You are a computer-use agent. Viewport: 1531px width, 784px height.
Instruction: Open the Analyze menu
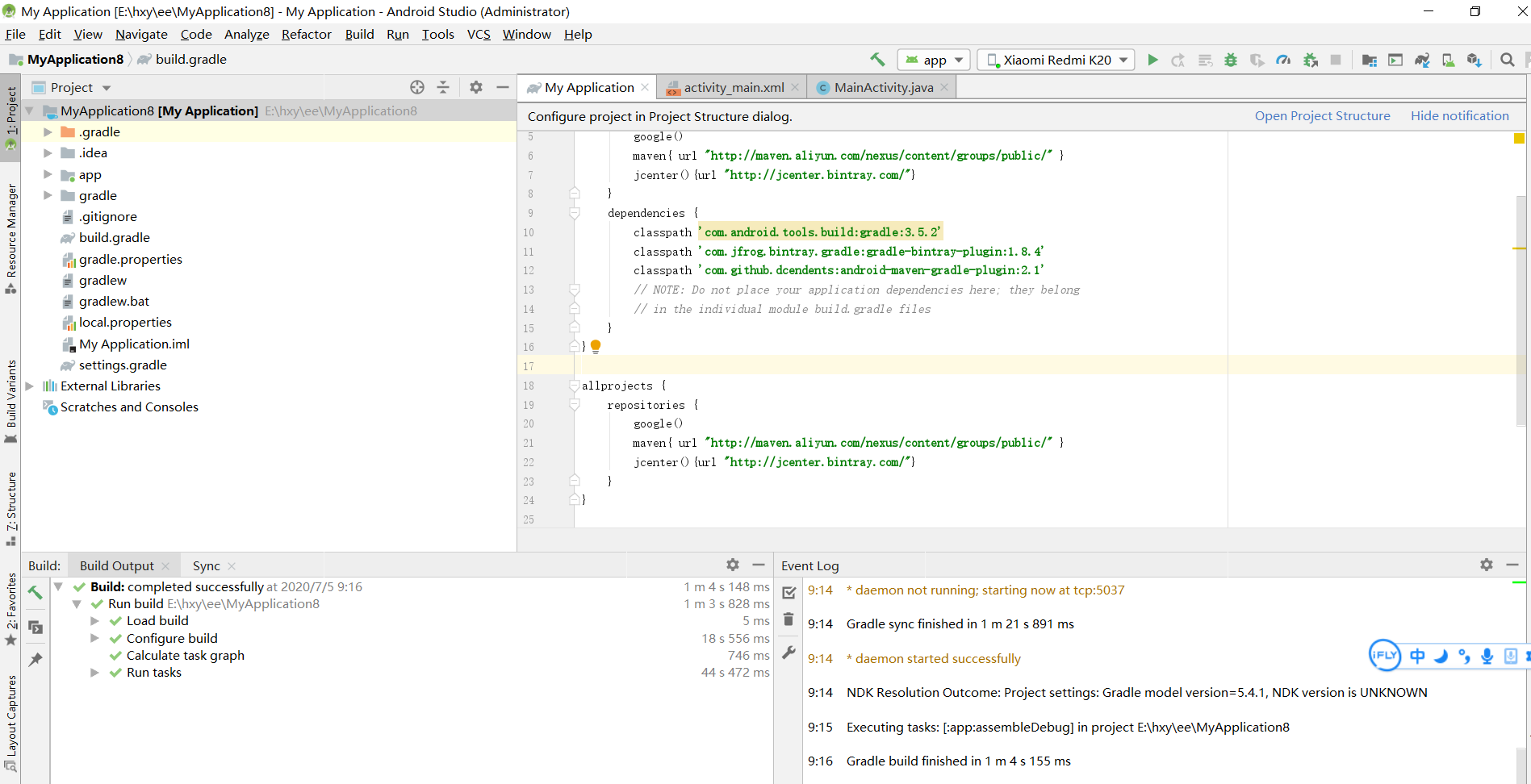tap(246, 34)
